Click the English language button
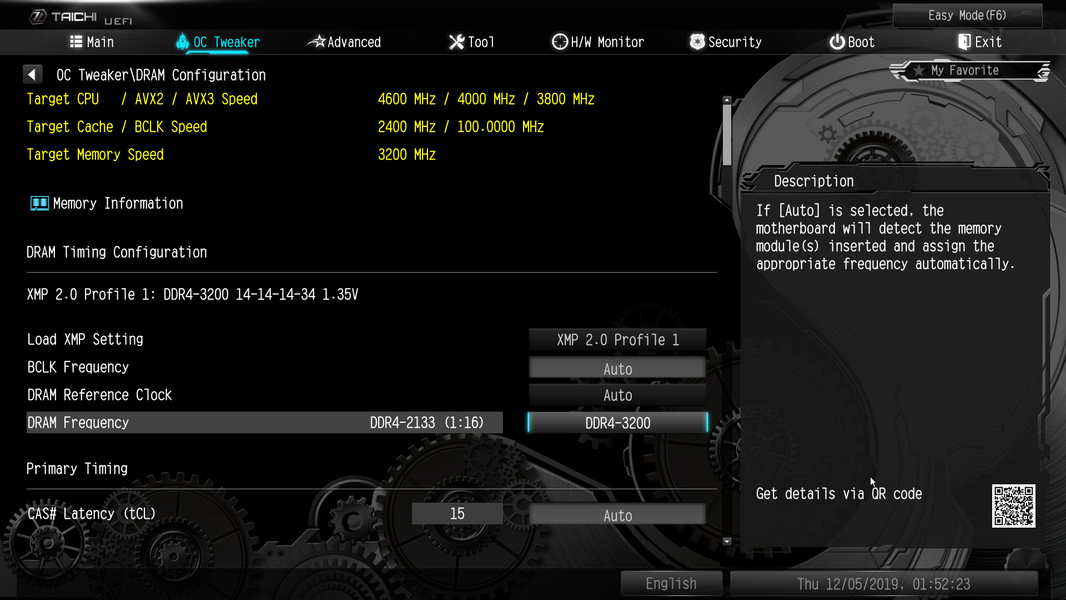Image resolution: width=1066 pixels, height=600 pixels. click(x=671, y=584)
